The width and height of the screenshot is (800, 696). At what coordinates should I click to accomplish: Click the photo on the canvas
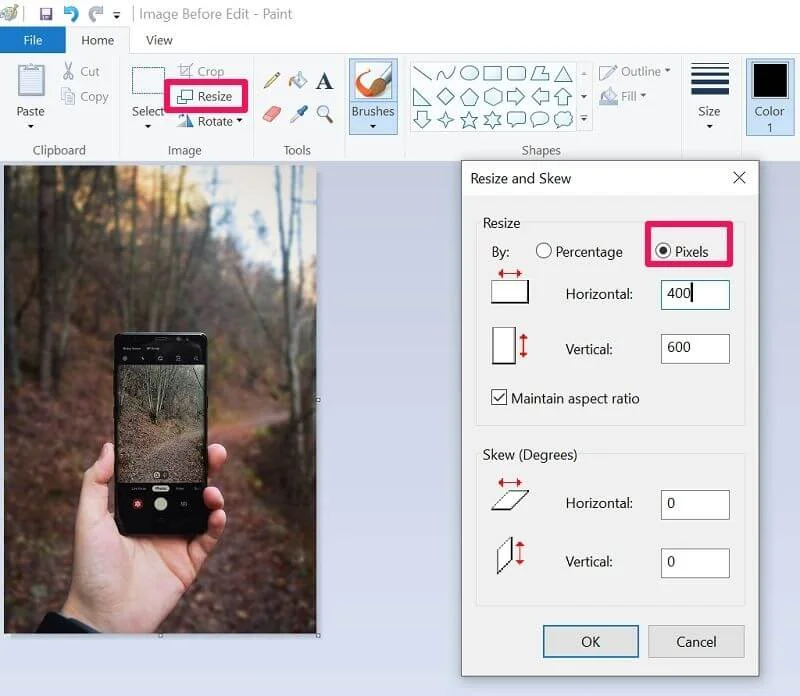(160, 399)
